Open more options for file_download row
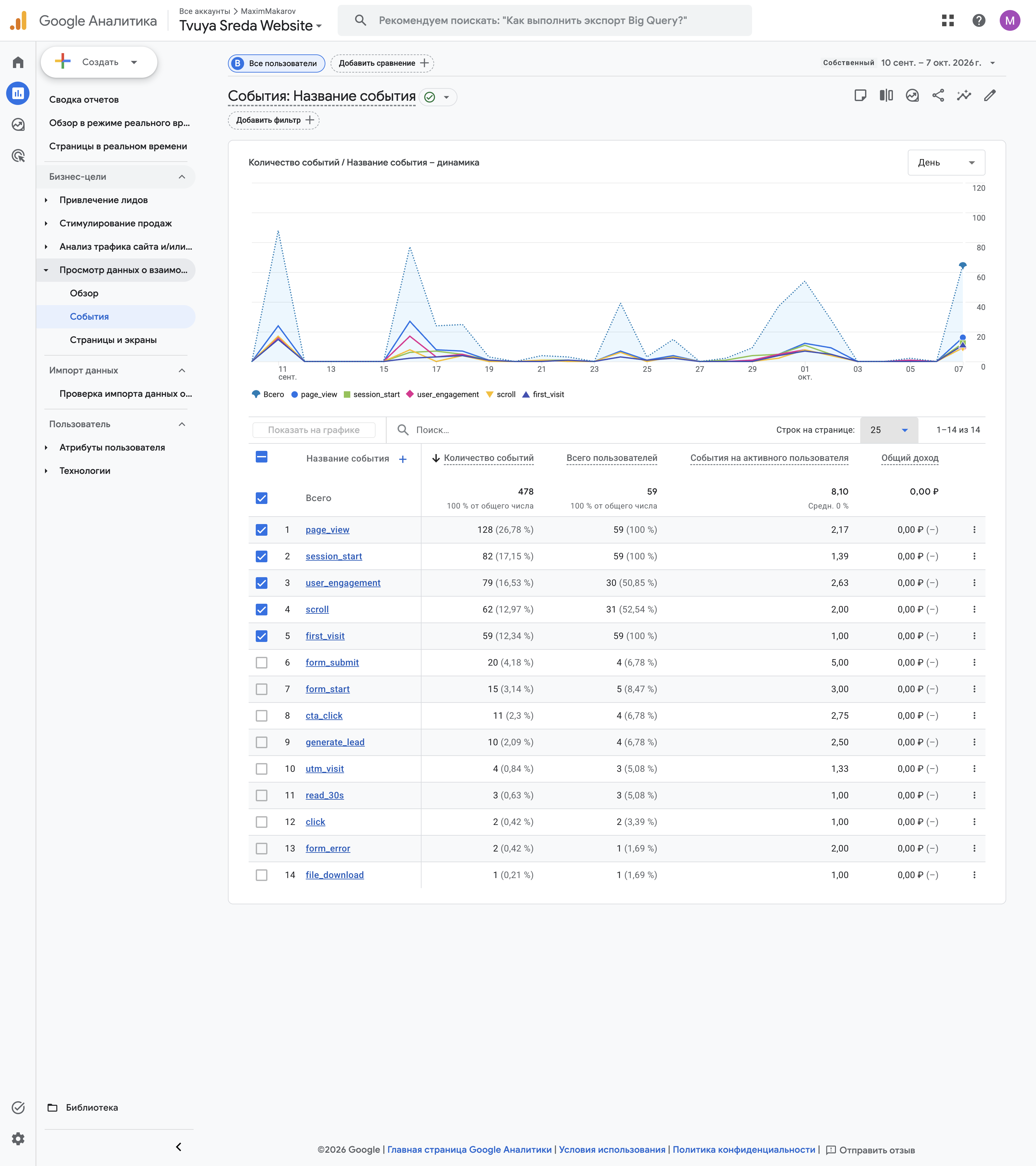 (x=974, y=875)
